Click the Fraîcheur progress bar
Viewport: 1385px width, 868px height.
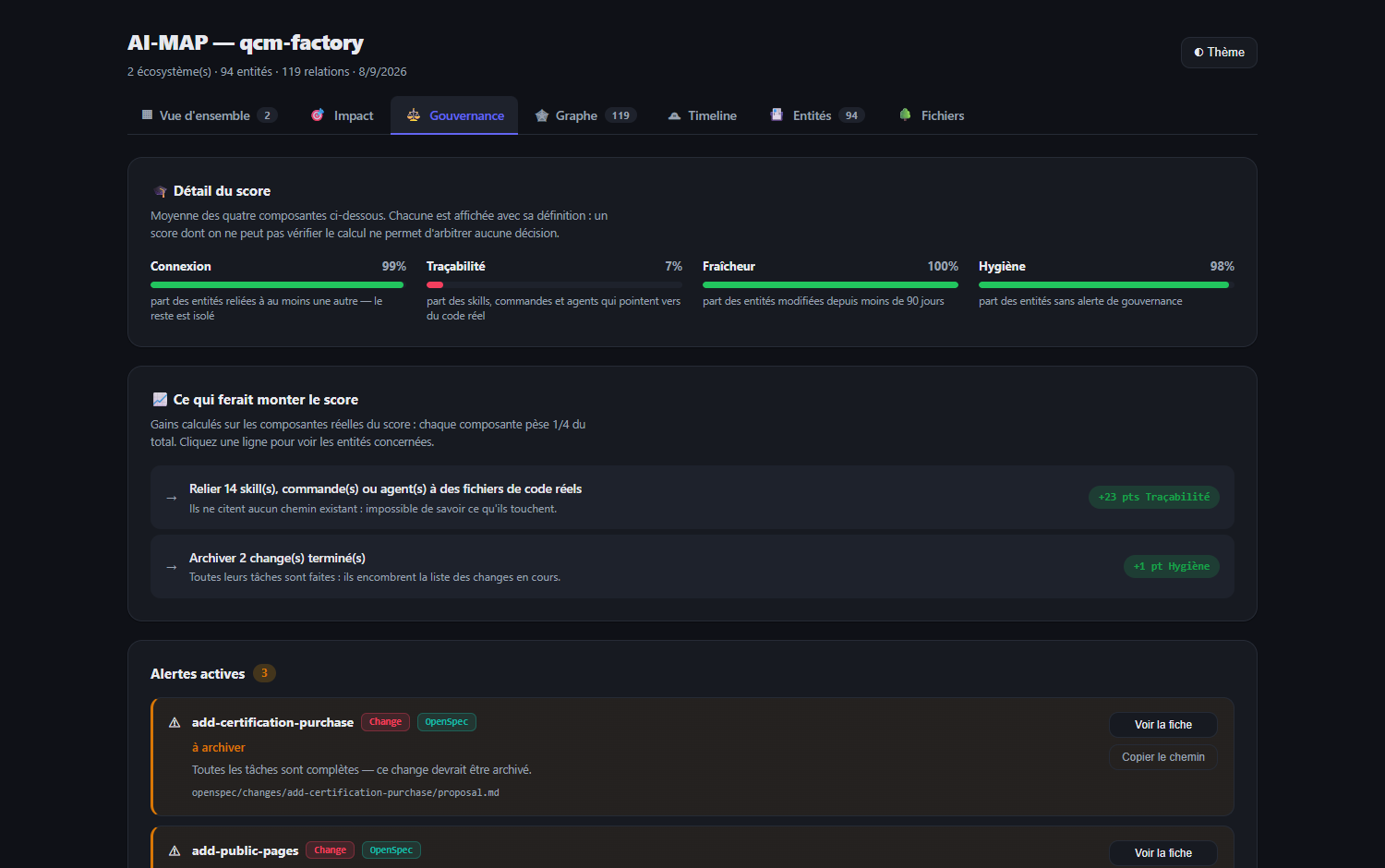(830, 285)
